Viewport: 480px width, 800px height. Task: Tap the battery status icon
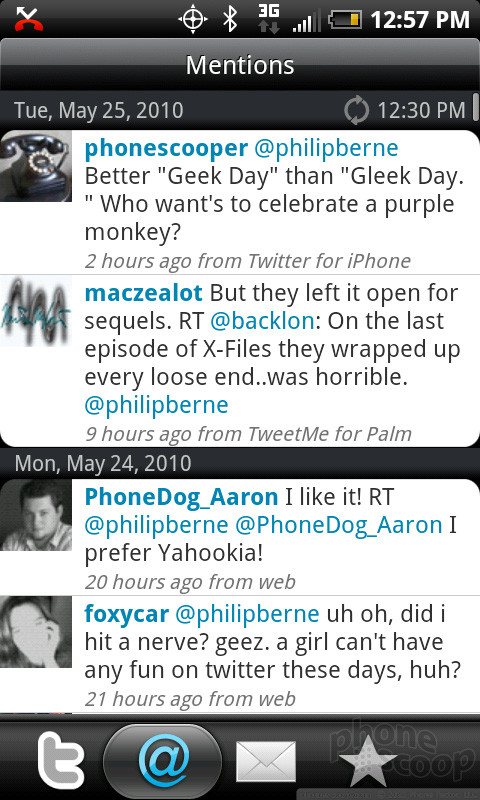[x=345, y=20]
